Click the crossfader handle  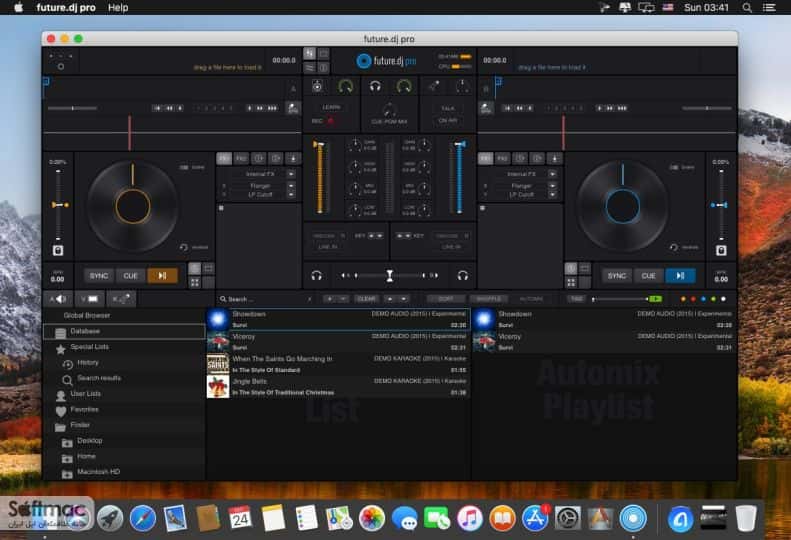[389, 276]
